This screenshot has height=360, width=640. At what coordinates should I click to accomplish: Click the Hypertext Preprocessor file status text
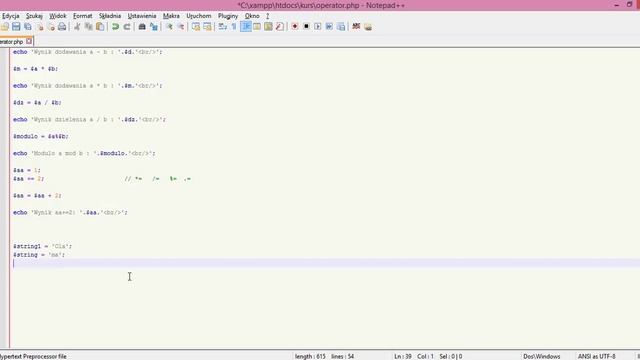(x=33, y=356)
